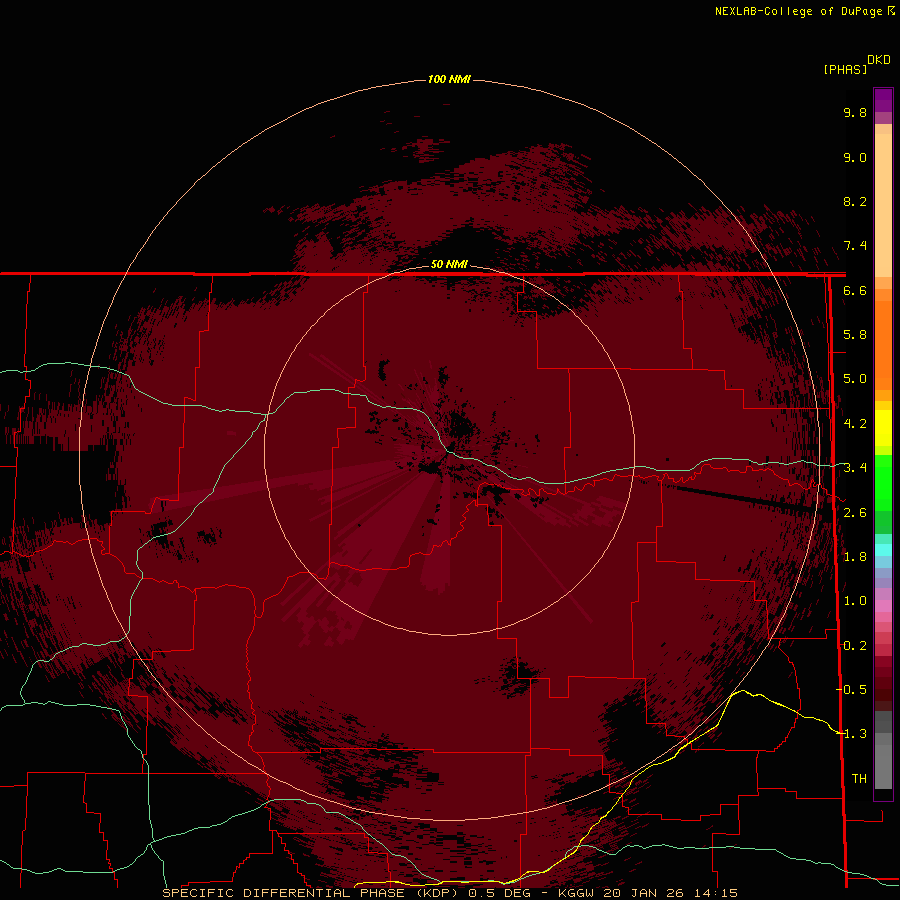Click the bright green segment of color bar
Screen dimensions: 900x900
883,483
